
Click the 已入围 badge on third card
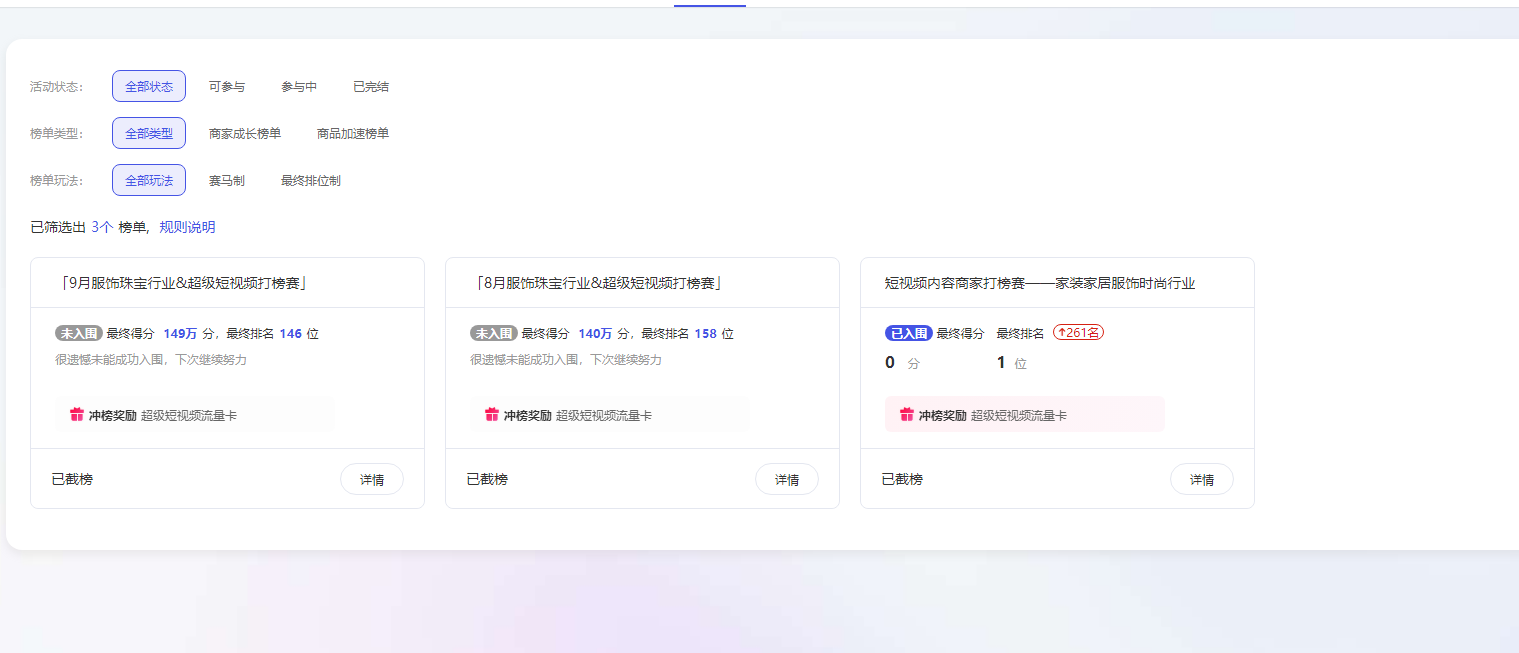908,334
